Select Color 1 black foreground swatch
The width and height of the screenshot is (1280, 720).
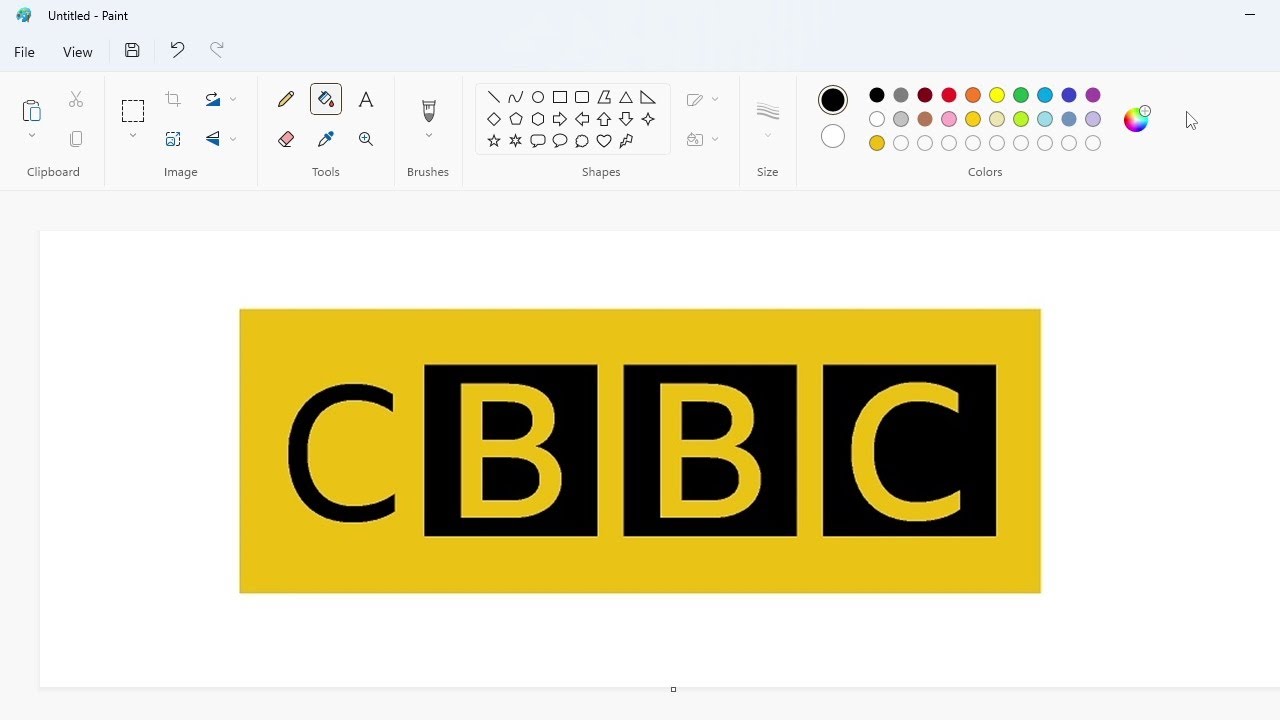click(833, 100)
